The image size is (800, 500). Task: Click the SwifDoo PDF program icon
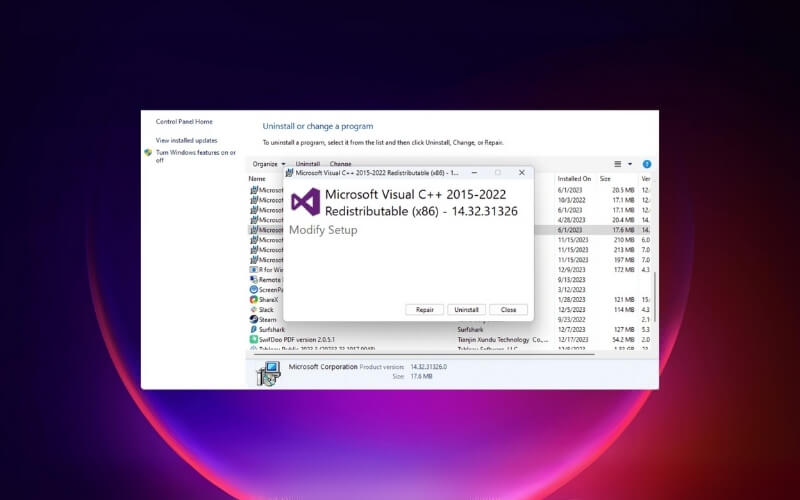click(x=254, y=339)
